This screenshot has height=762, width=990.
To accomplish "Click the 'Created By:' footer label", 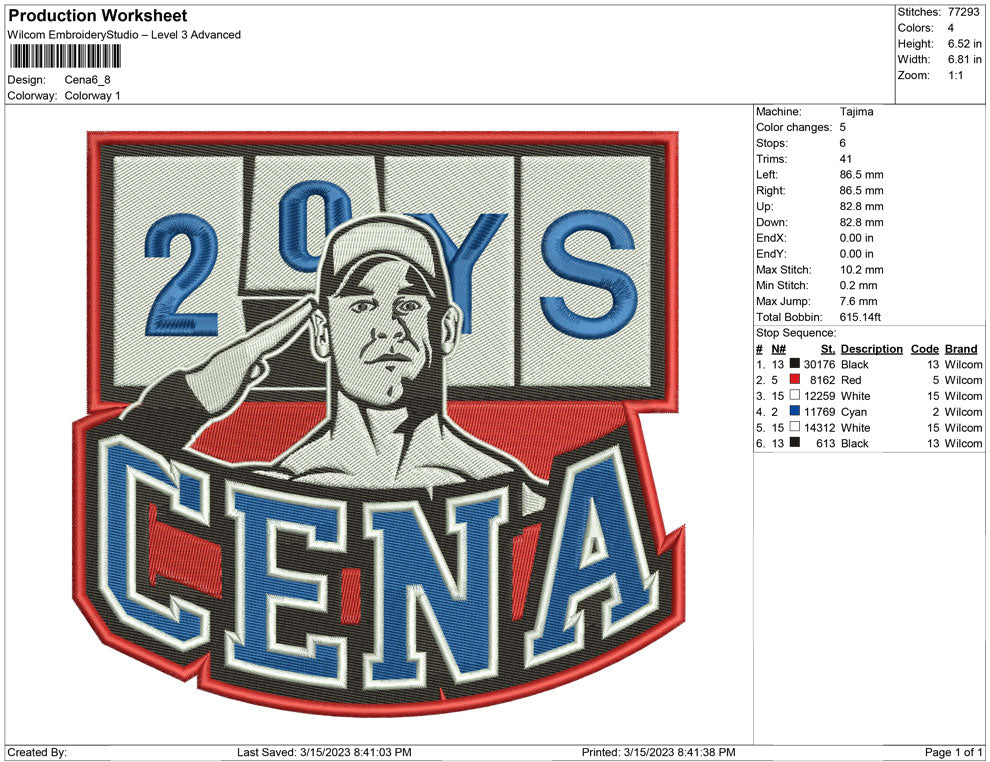I will pyautogui.click(x=37, y=752).
